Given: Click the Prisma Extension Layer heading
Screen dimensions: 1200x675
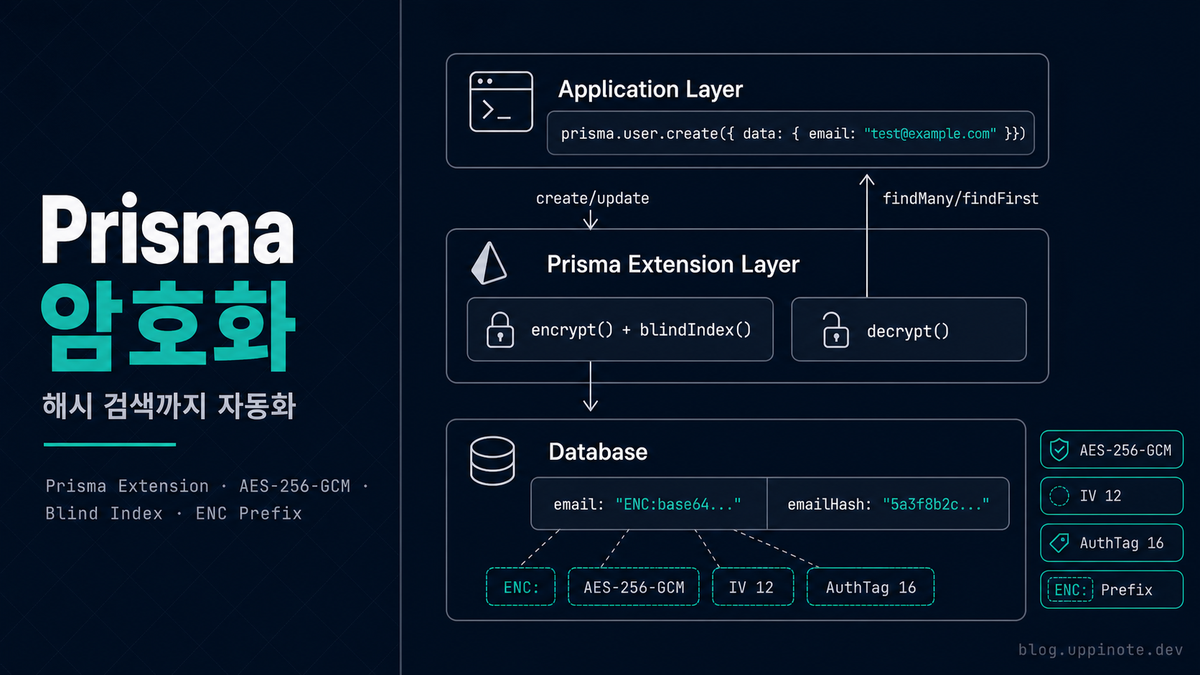Looking at the screenshot, I should pos(673,265).
